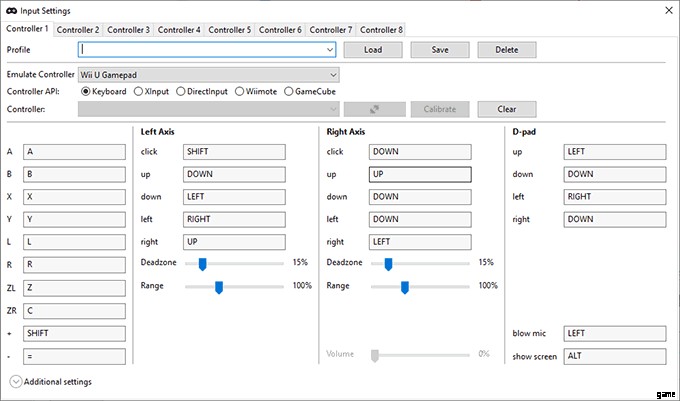
Task: Click the D-pad up field
Action: (615, 152)
